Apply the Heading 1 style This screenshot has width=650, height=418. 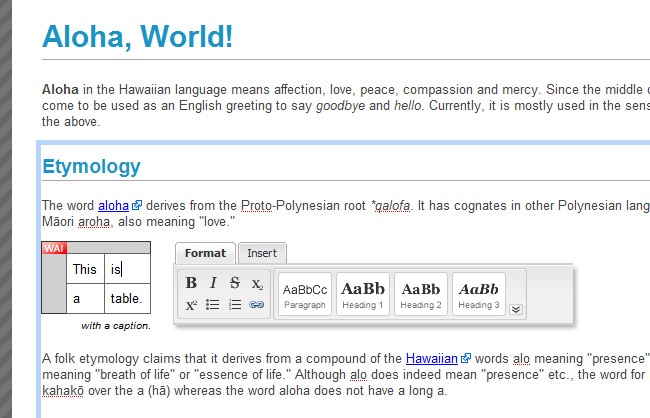[x=363, y=294]
